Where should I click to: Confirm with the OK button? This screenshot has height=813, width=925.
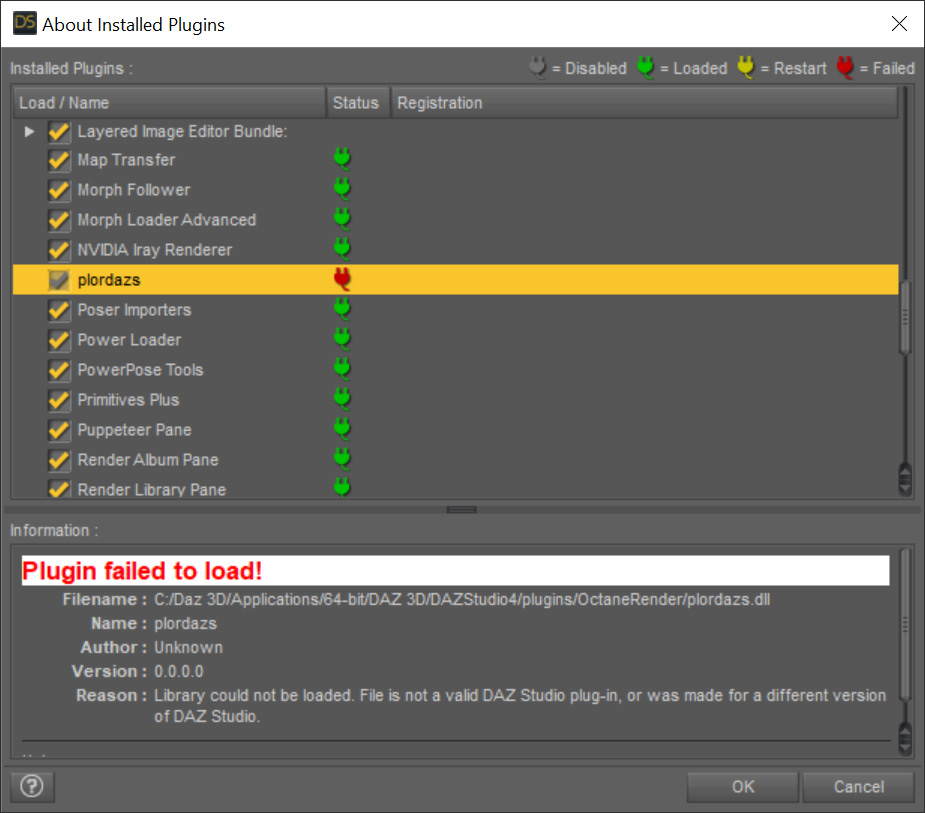click(x=743, y=786)
